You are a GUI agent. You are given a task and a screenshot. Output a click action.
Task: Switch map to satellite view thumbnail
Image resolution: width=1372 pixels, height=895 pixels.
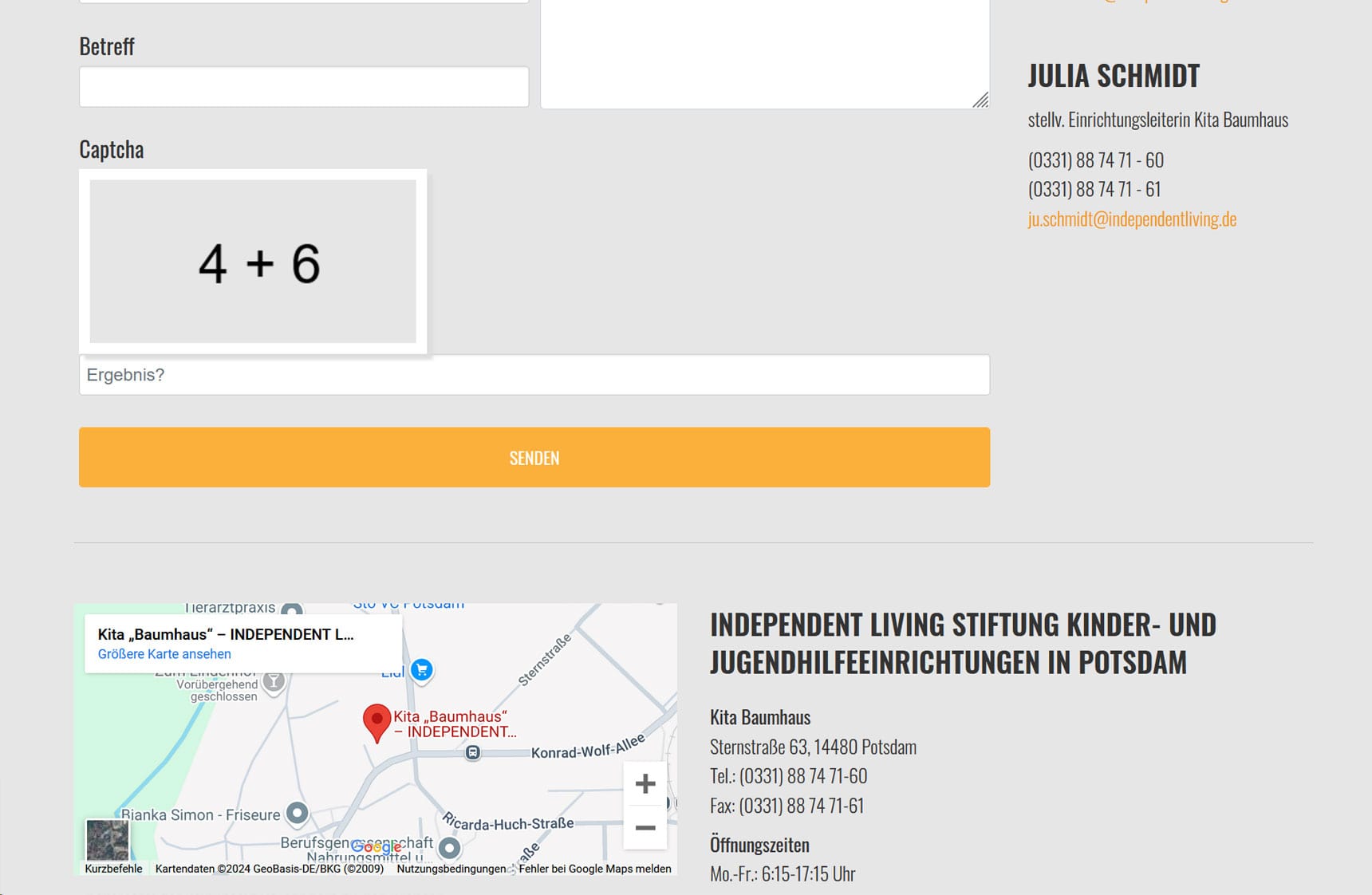tap(107, 838)
